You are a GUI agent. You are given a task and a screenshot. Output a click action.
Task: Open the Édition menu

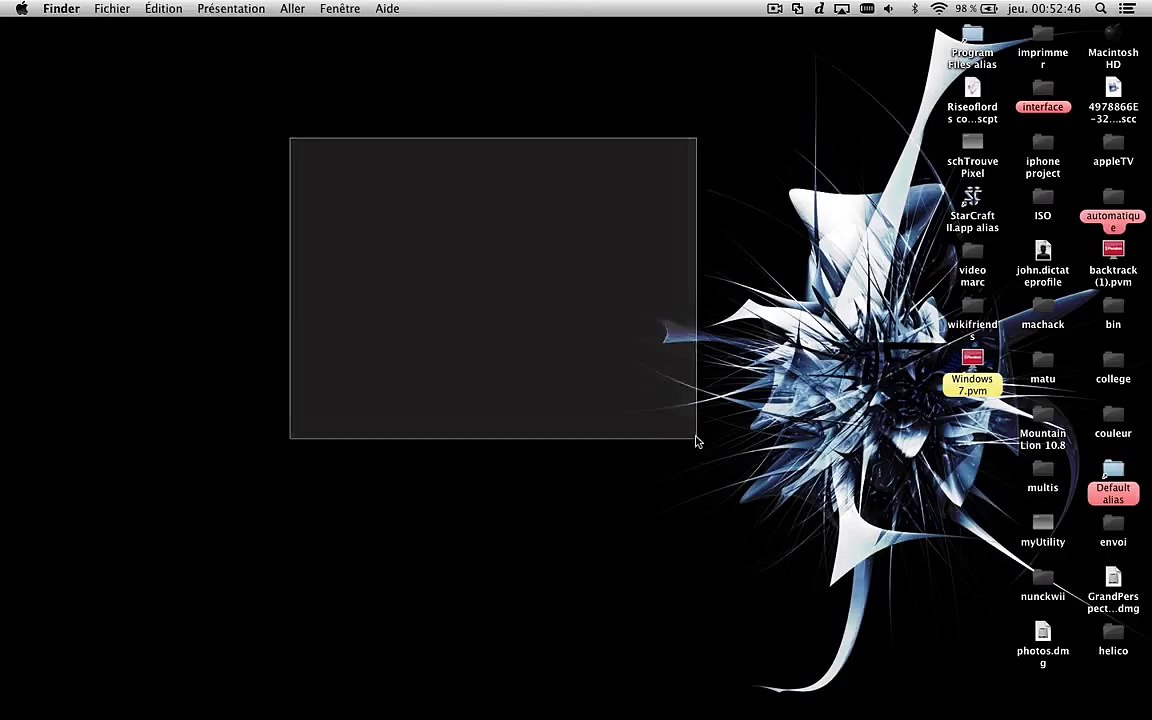point(163,9)
